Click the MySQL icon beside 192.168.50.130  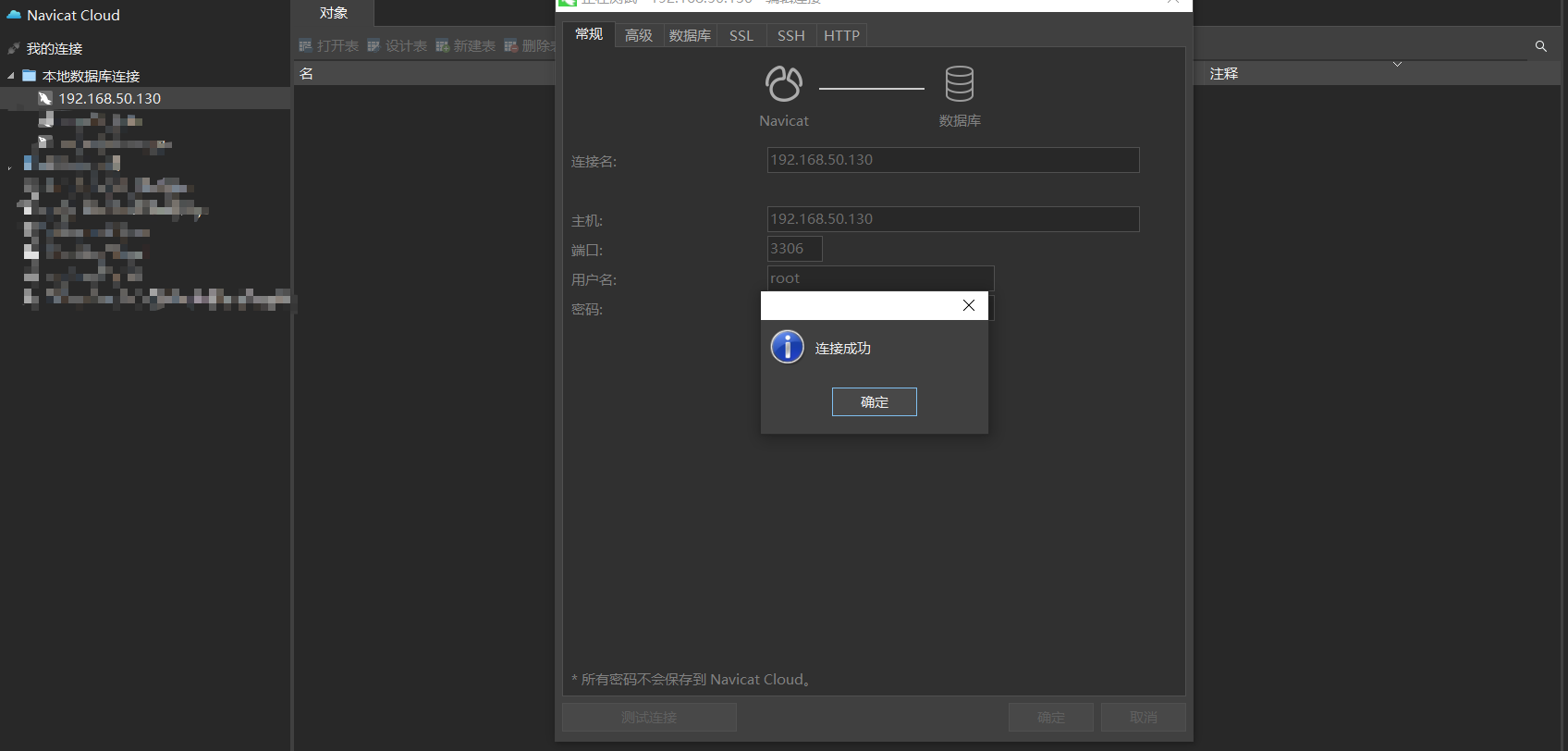click(44, 98)
